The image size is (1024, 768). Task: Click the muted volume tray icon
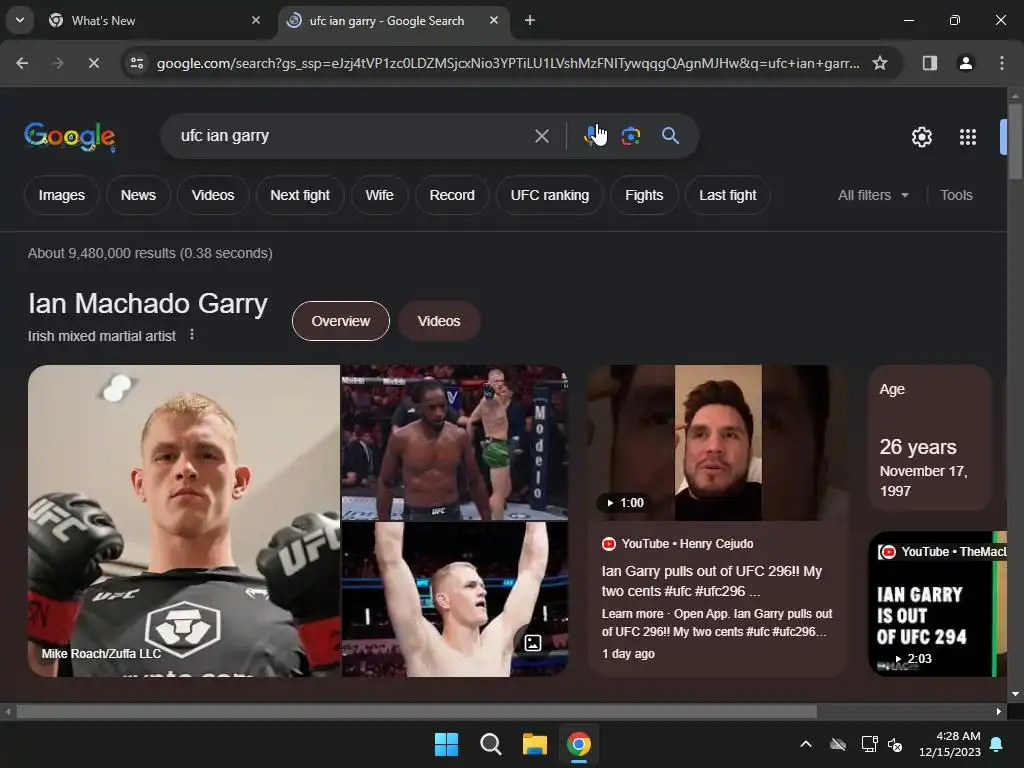pos(895,744)
